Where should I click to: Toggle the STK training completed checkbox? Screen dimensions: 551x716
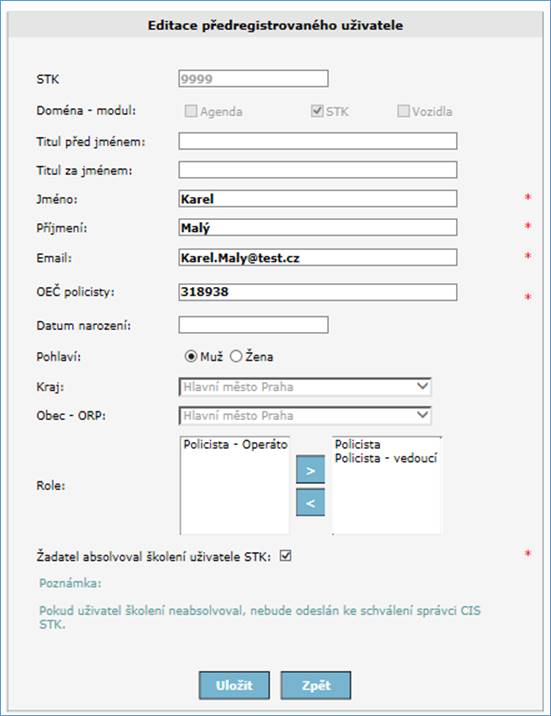click(286, 556)
